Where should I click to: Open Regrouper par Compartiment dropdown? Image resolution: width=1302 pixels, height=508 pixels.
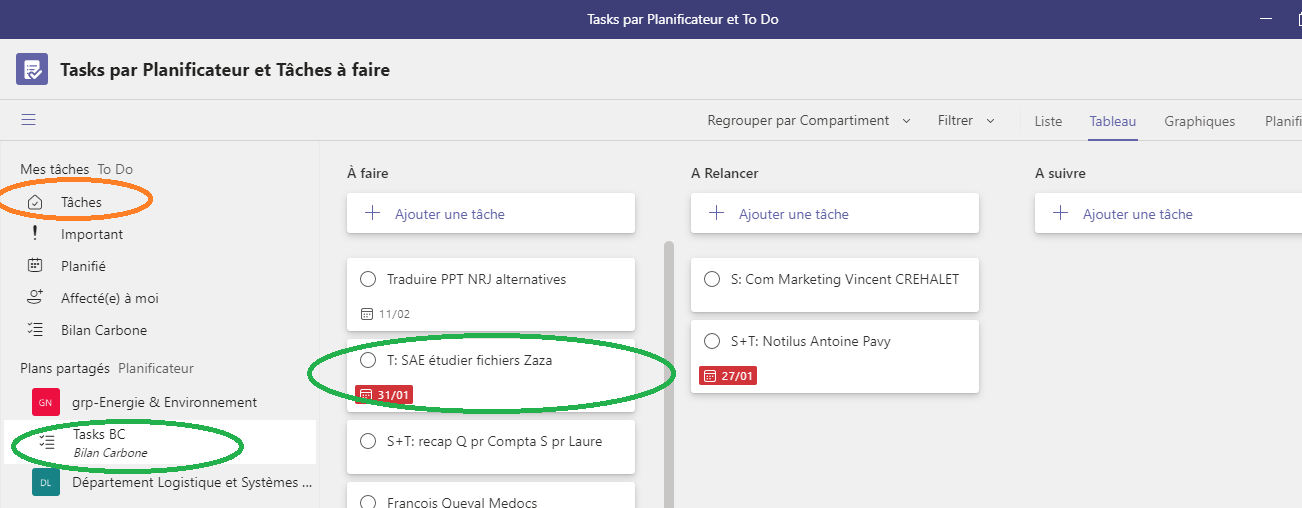pos(808,121)
